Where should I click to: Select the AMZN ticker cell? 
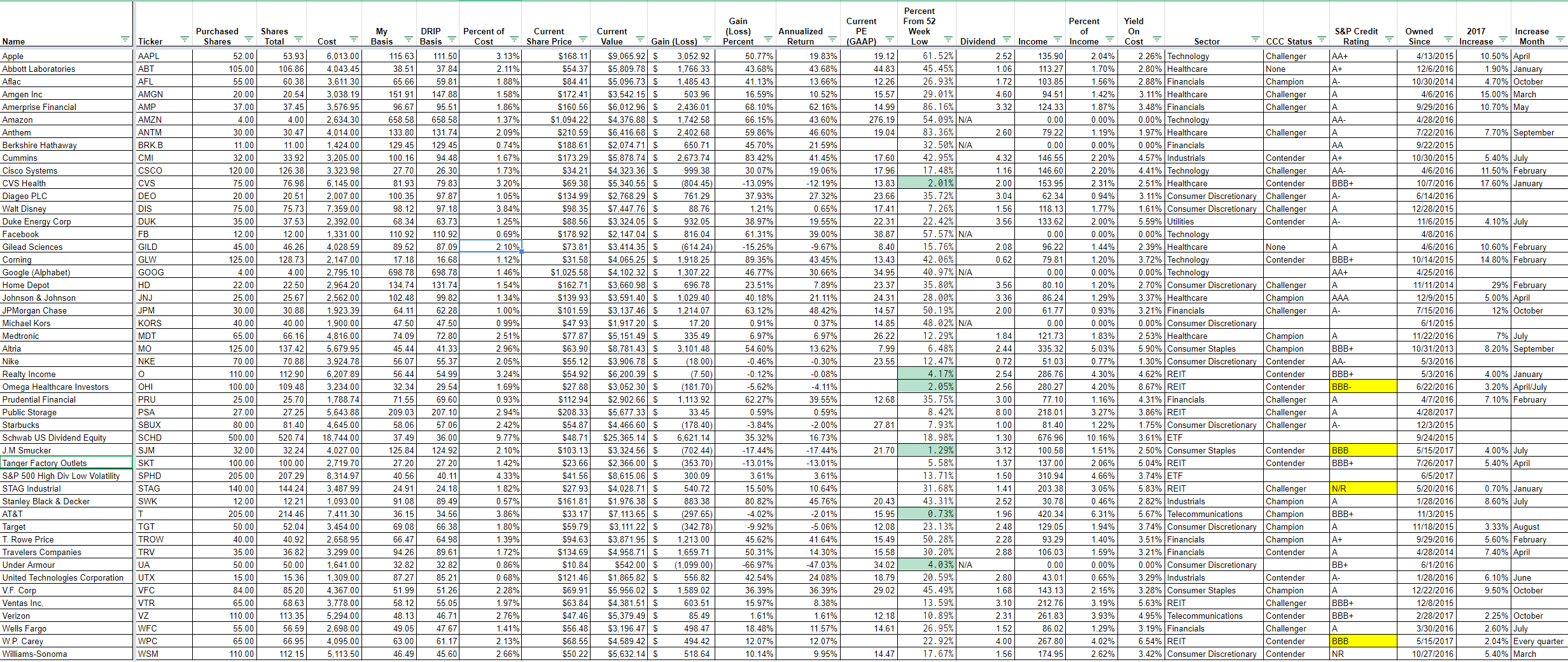(x=164, y=120)
